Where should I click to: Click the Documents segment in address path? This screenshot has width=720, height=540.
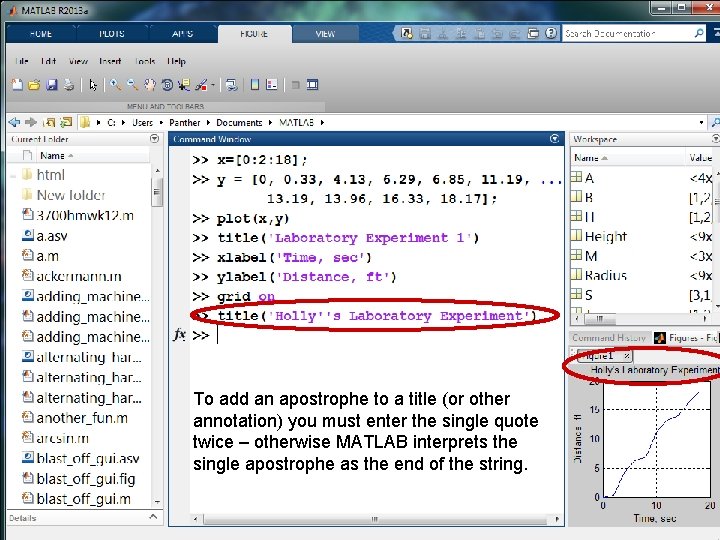(x=239, y=123)
